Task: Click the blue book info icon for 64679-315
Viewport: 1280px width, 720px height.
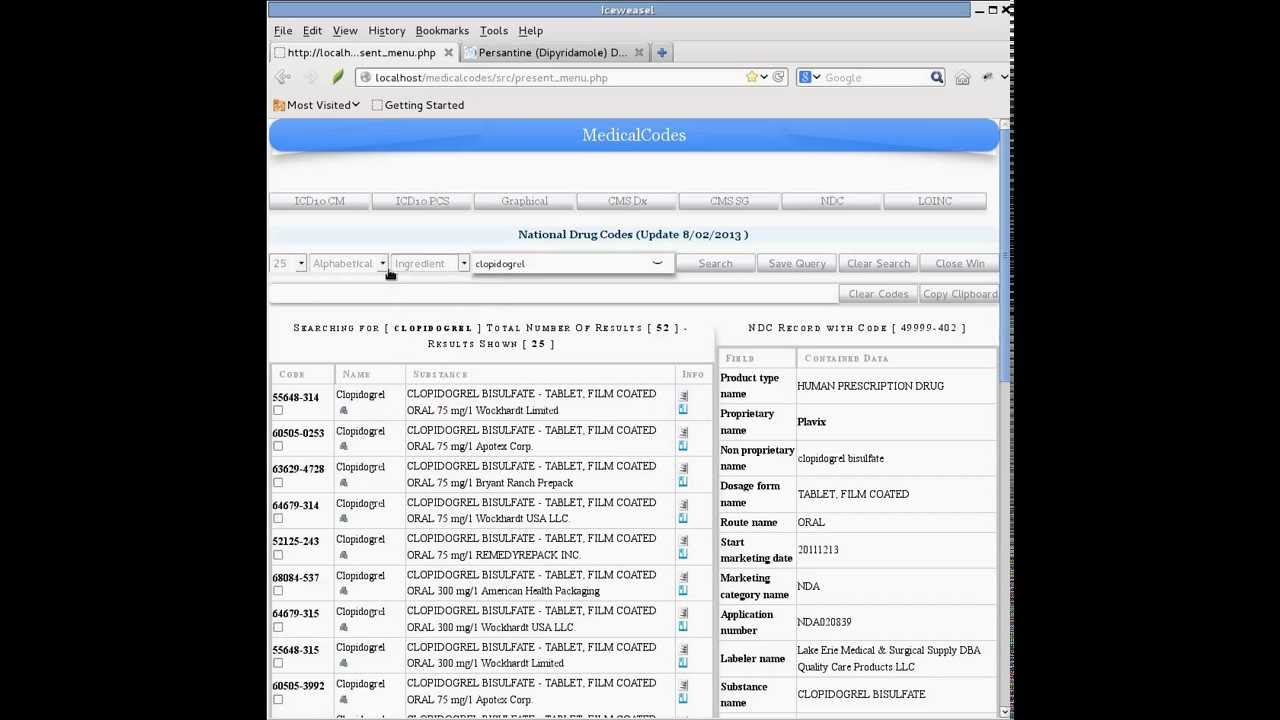Action: point(684,626)
